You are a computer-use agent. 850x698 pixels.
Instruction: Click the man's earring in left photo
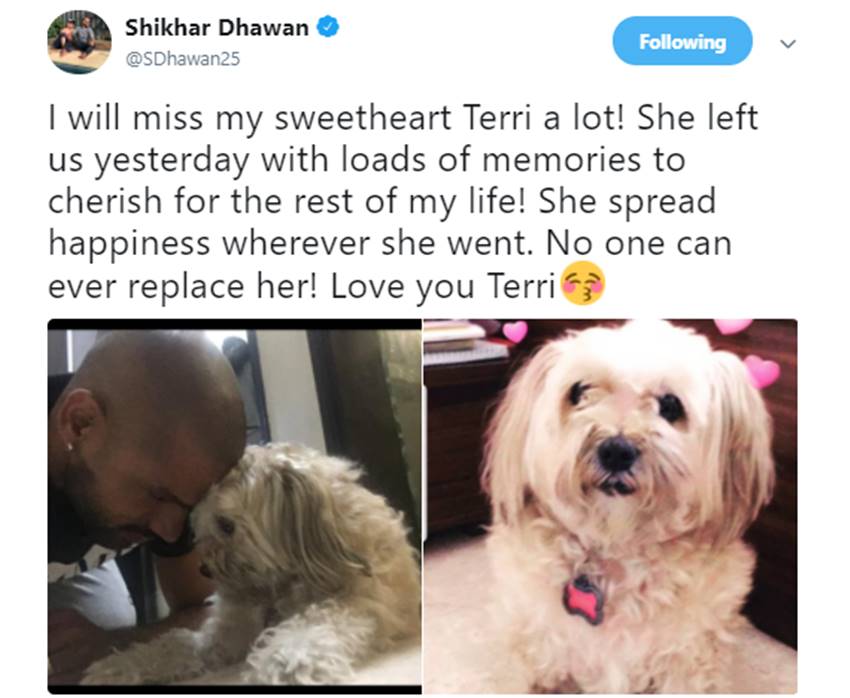pyautogui.click(x=70, y=447)
